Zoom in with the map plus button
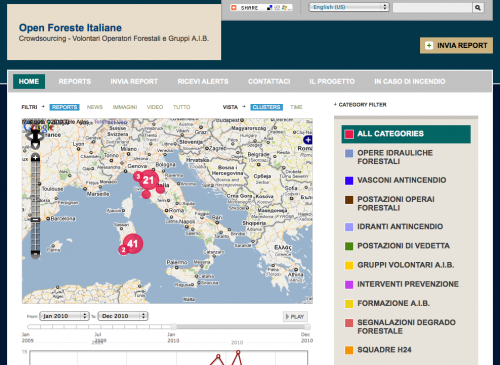 (x=35, y=157)
